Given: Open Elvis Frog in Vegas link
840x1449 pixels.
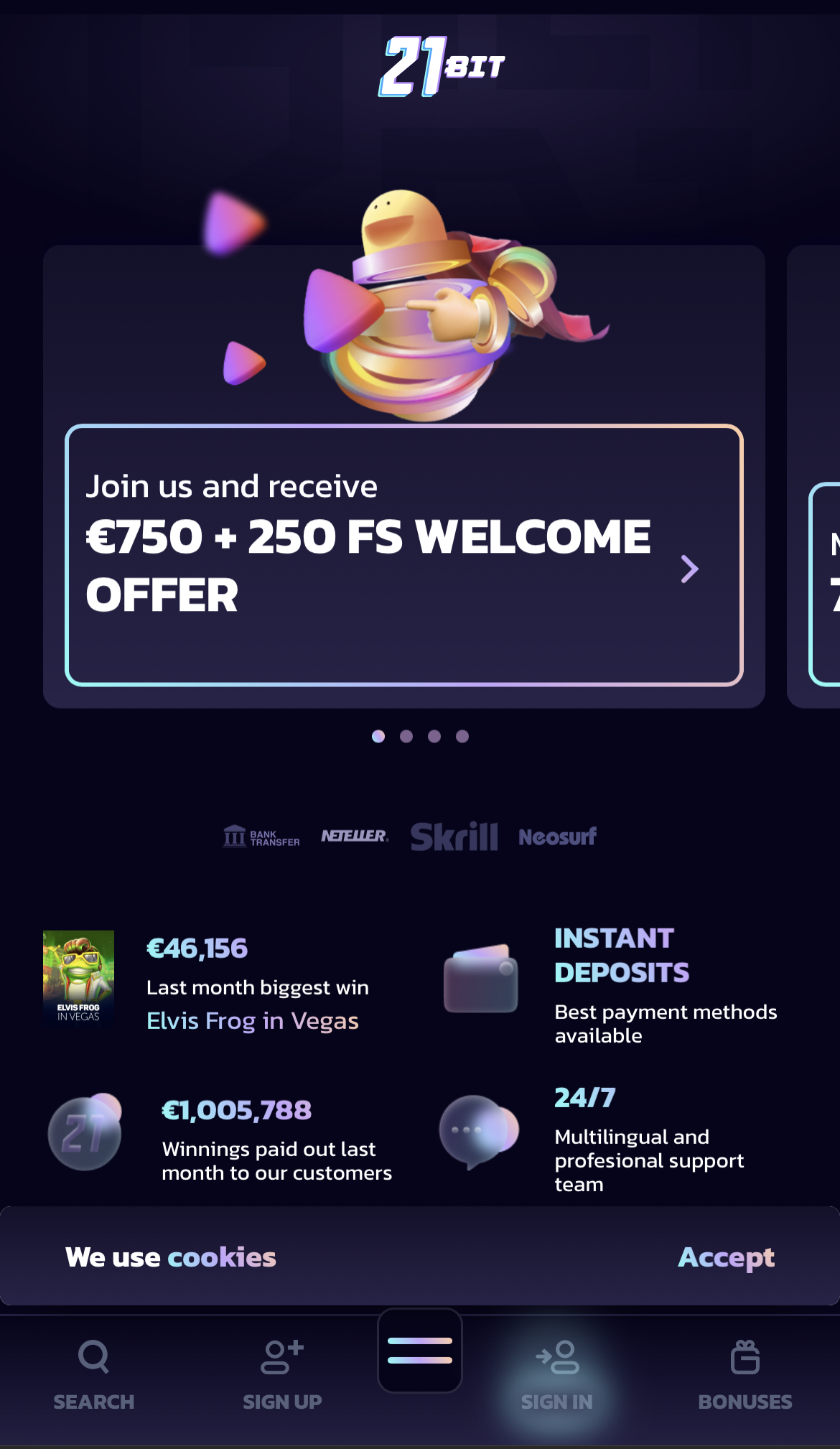Looking at the screenshot, I should tap(253, 1020).
